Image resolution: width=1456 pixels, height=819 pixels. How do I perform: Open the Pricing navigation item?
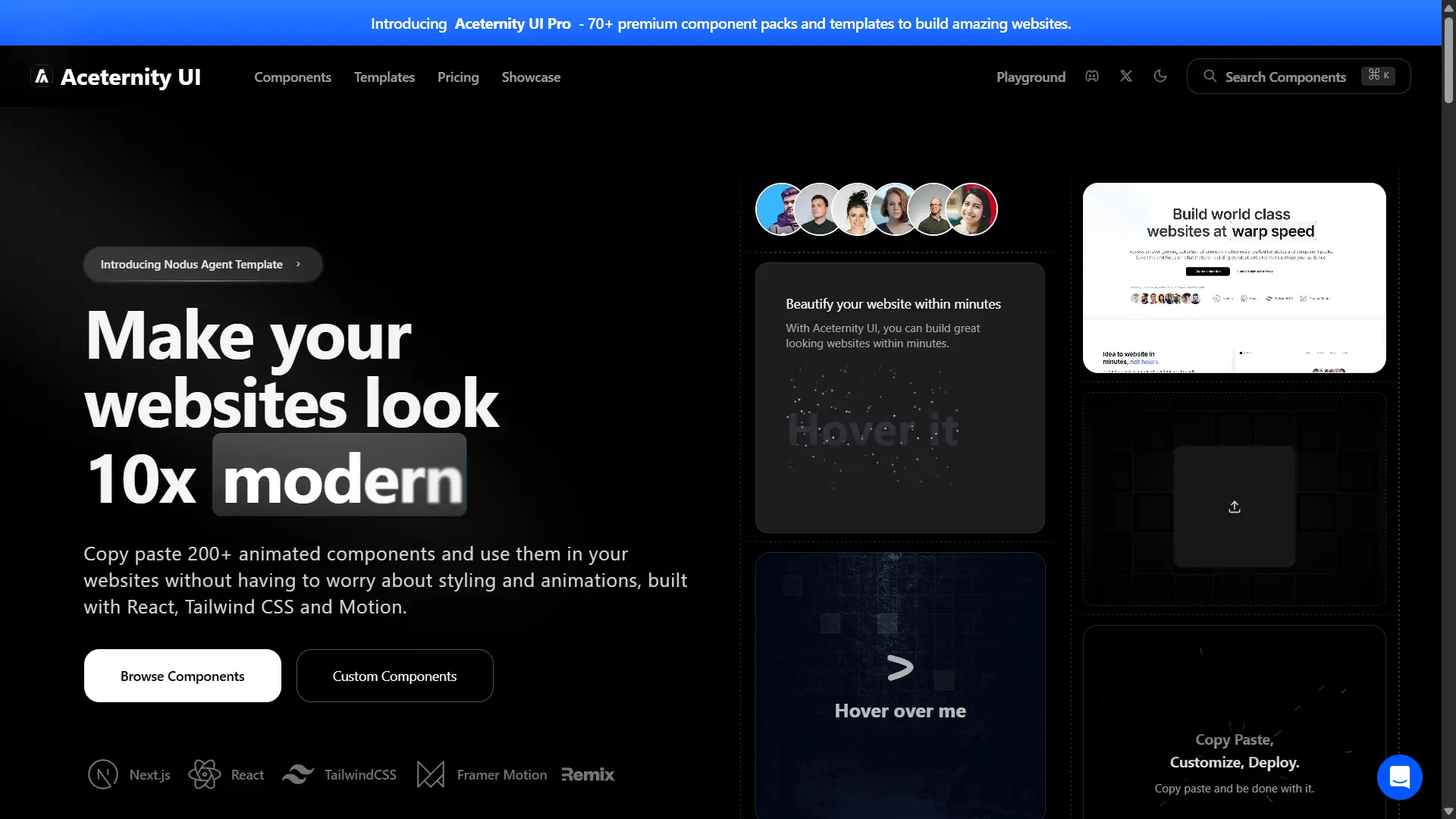(x=457, y=77)
